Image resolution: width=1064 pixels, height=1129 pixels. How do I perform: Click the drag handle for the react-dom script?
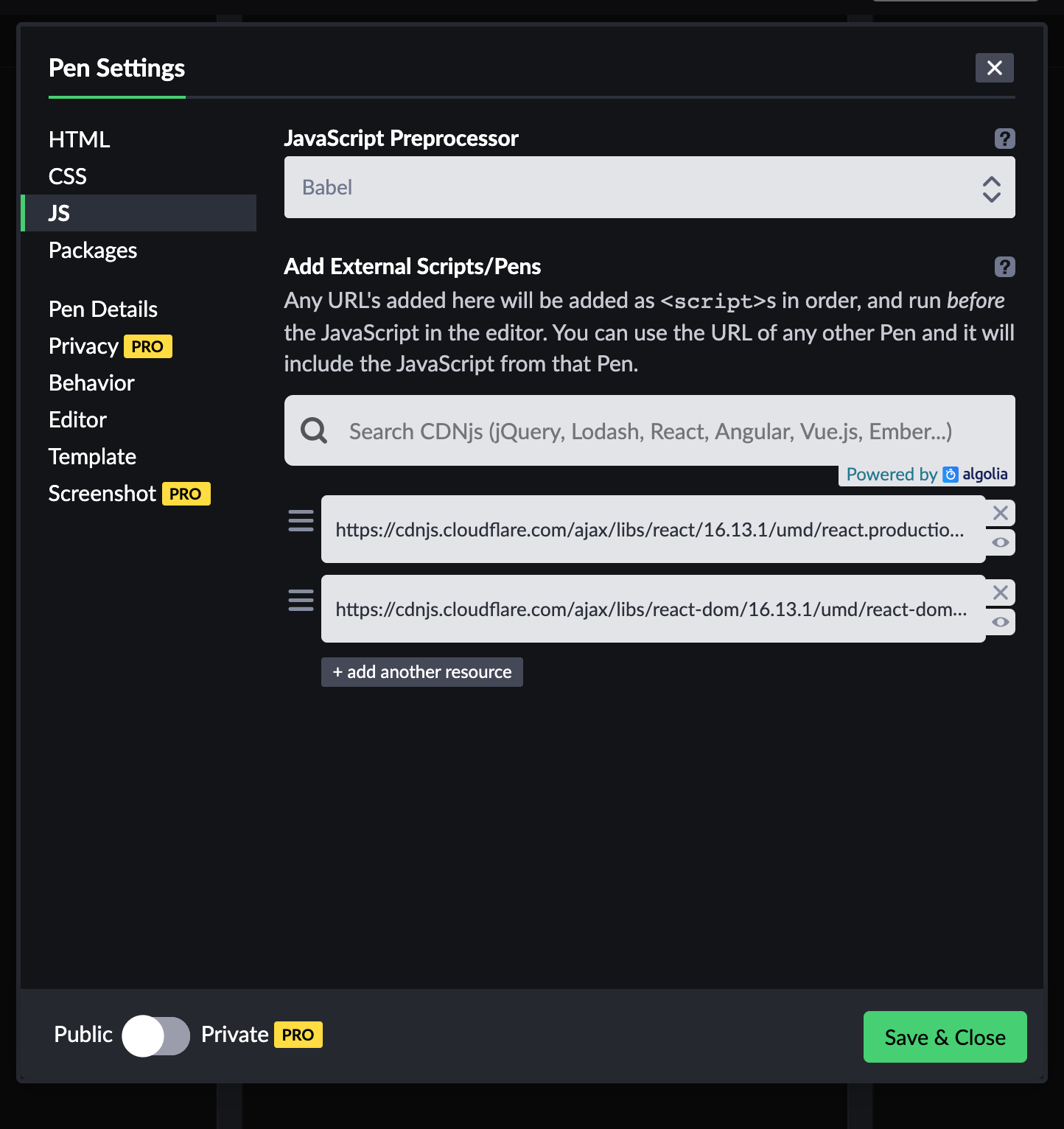pos(301,601)
